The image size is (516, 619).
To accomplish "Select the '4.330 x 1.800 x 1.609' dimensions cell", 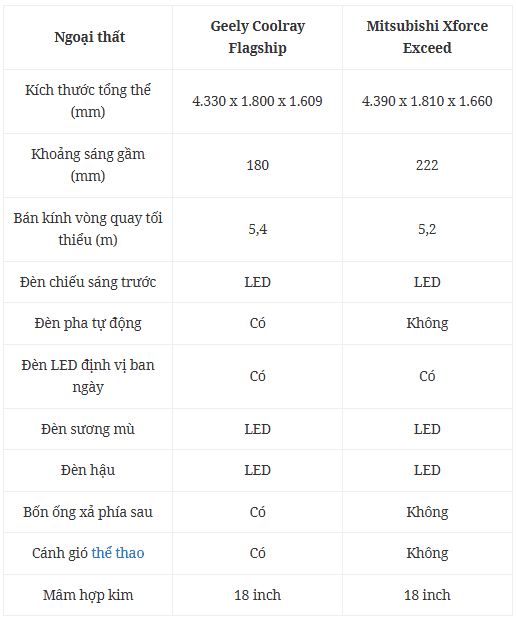I will point(257,101).
